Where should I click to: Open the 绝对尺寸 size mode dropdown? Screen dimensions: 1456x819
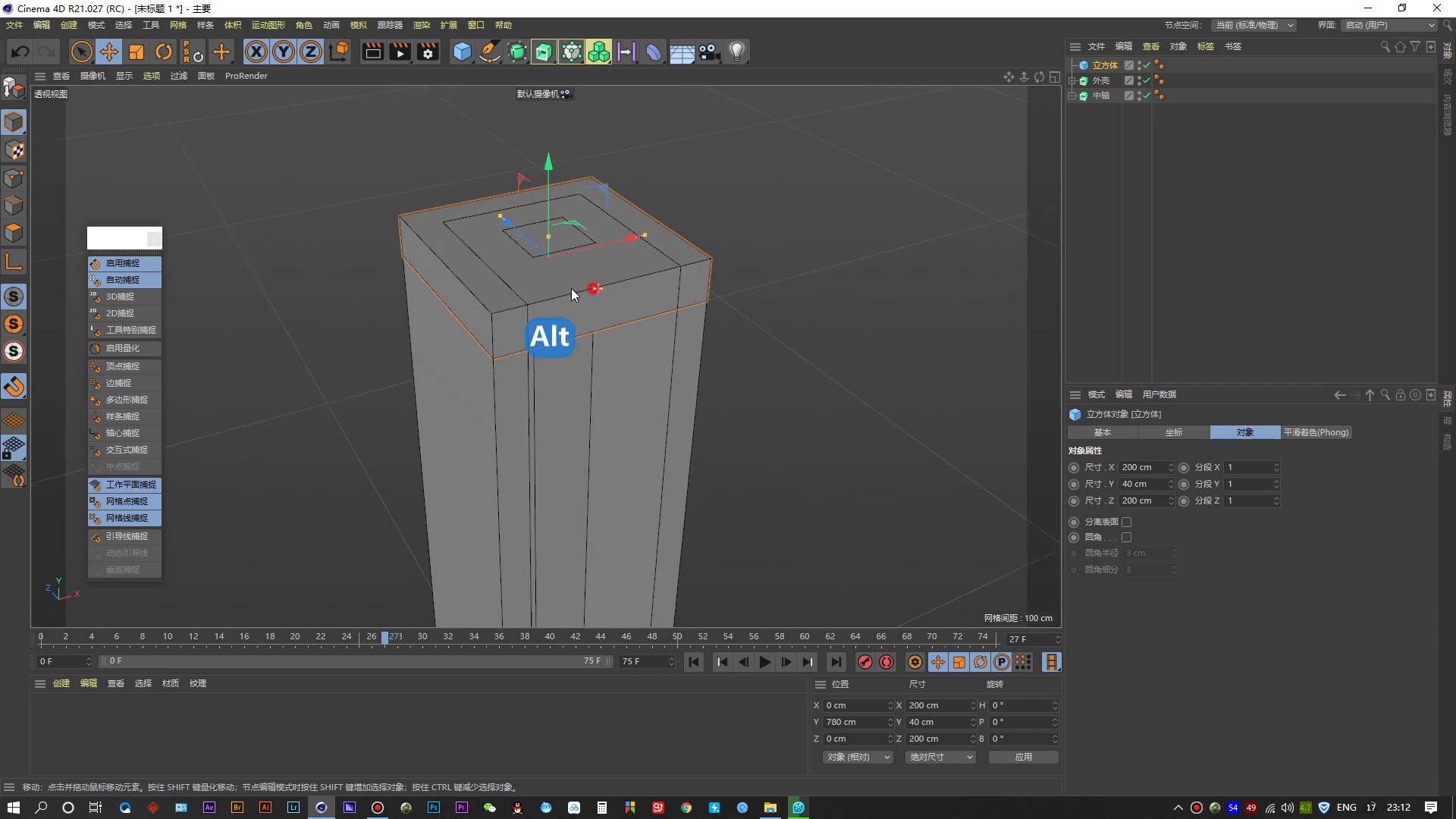[x=940, y=757]
